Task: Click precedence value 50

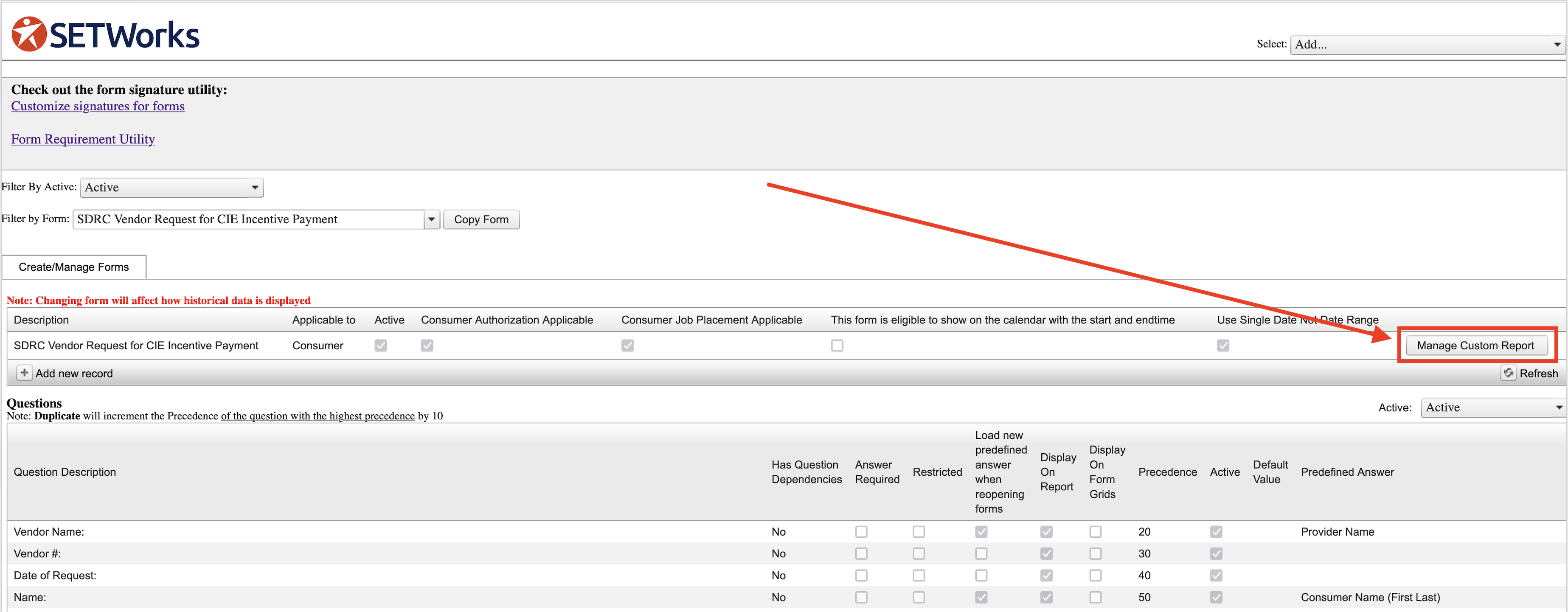Action: pyautogui.click(x=1144, y=598)
